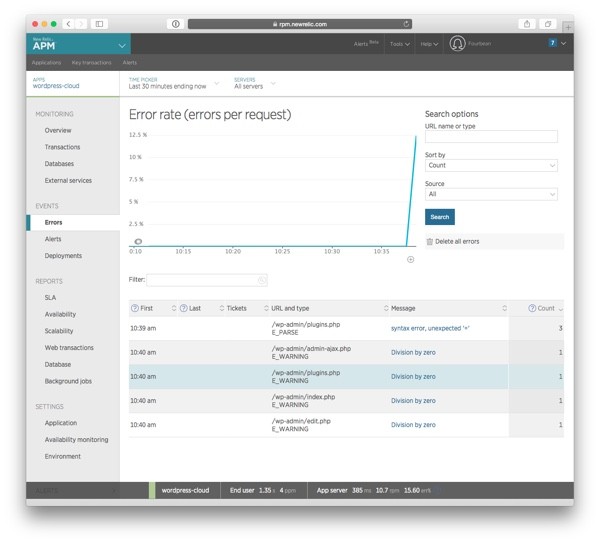The height and width of the screenshot is (543, 600).
Task: Open Alerts Beta in the top header
Action: [366, 44]
